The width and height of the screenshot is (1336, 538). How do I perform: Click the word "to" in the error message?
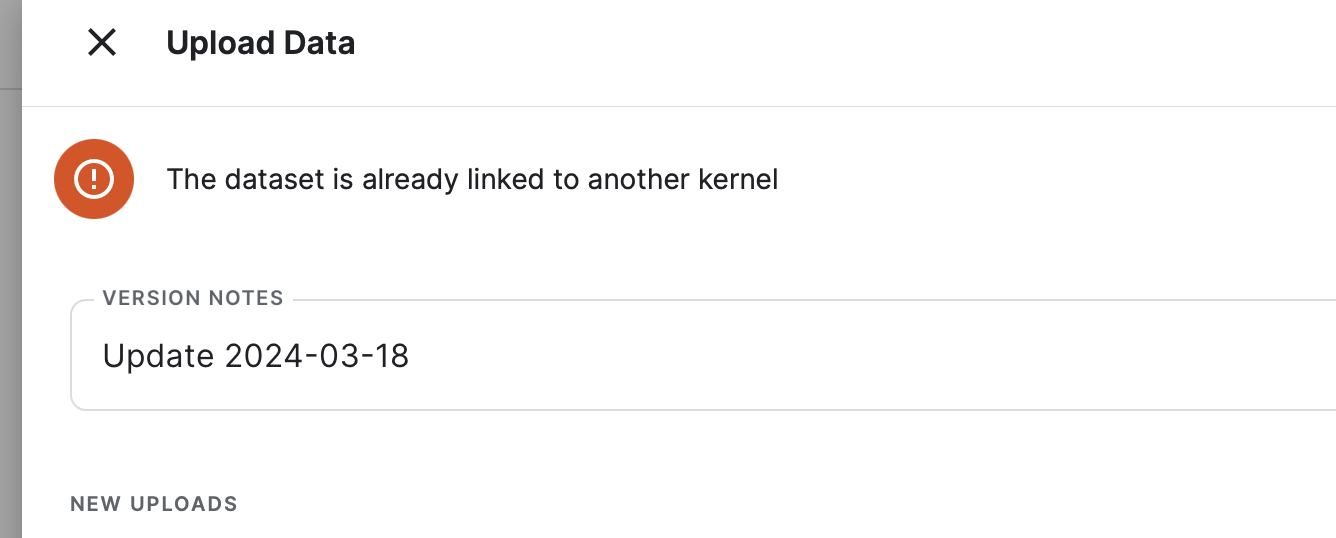tap(565, 180)
